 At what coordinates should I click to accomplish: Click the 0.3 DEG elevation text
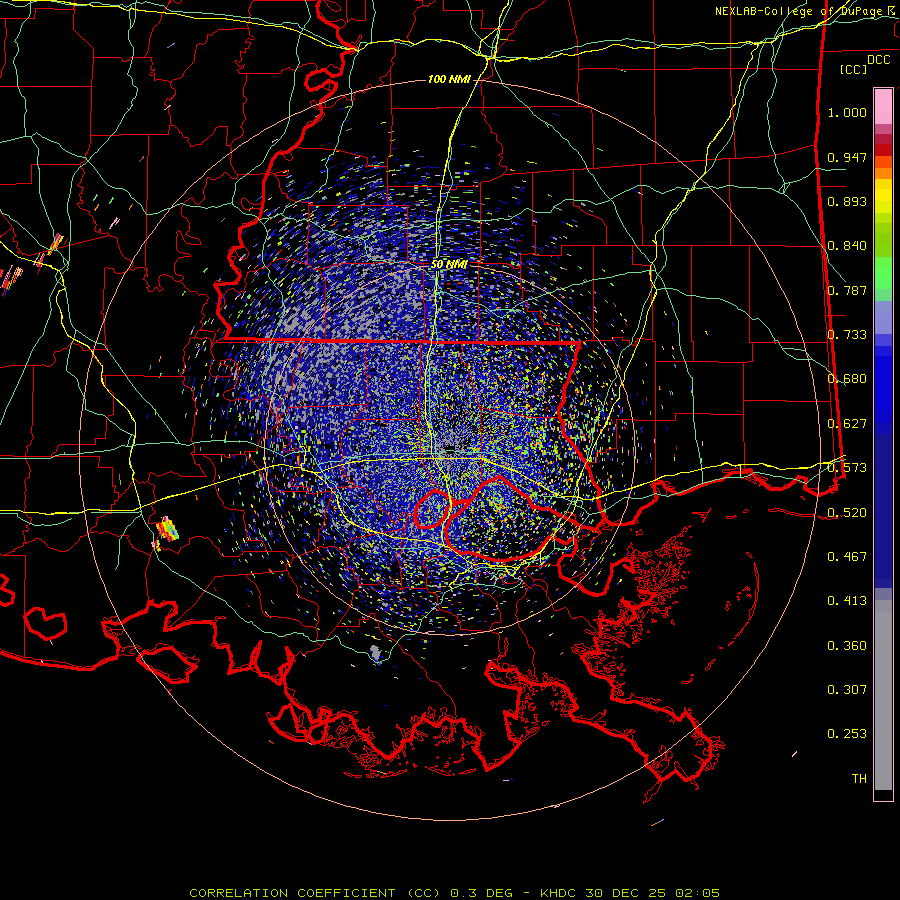(x=483, y=893)
